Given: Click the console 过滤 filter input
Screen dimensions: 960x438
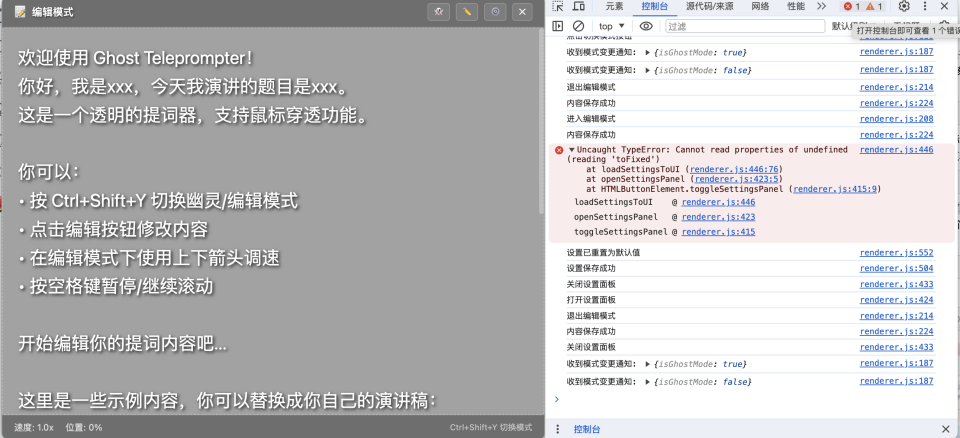Looking at the screenshot, I should pos(745,26).
